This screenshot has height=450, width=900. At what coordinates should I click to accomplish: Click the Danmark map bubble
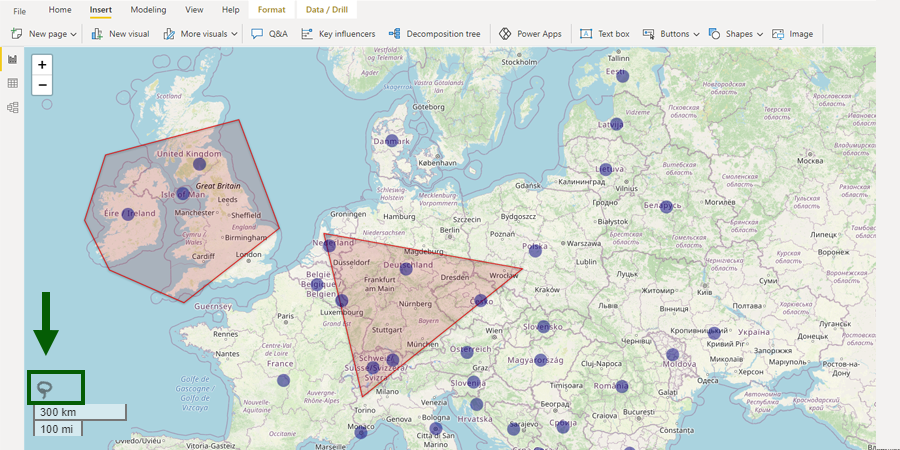coord(391,140)
